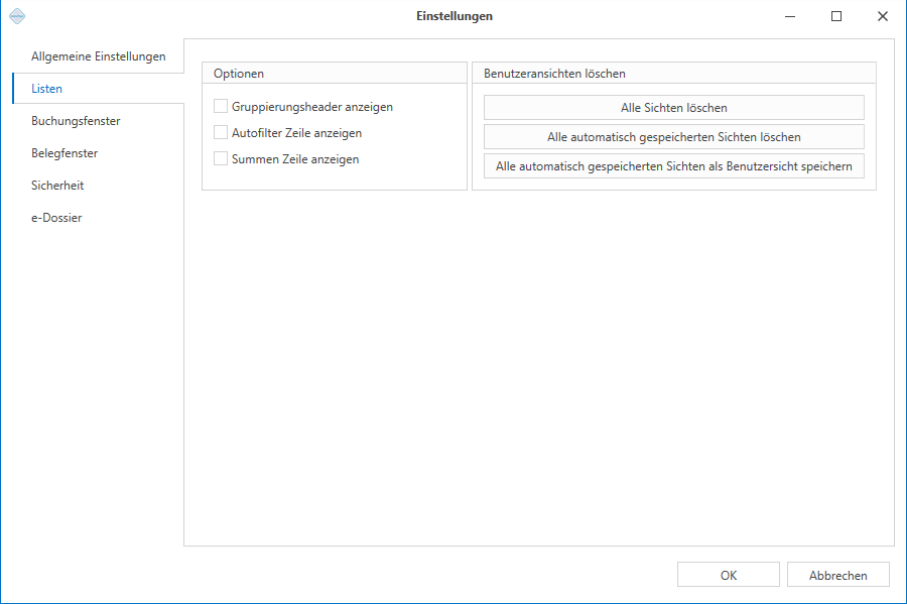Open the Allgemeine Einstellungen tab

tap(98, 56)
